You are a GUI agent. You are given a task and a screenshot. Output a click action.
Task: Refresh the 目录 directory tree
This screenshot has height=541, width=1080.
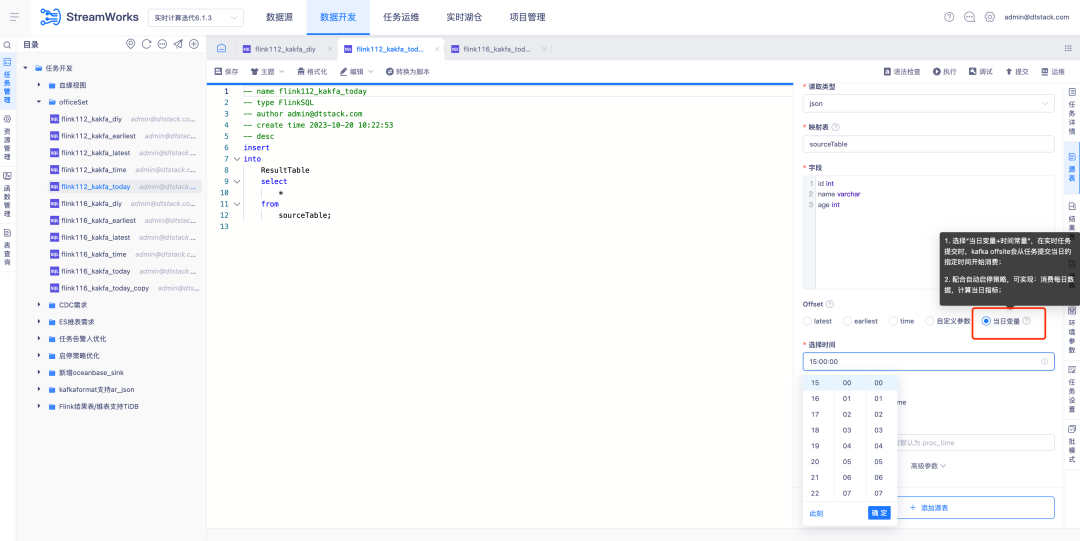(x=147, y=44)
